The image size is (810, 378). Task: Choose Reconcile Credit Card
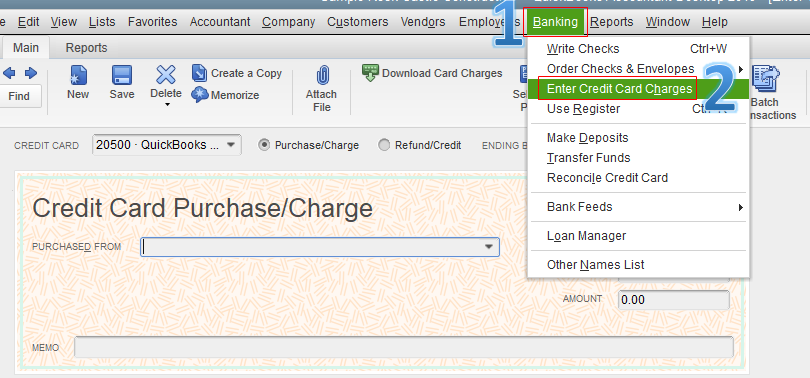pos(638,178)
